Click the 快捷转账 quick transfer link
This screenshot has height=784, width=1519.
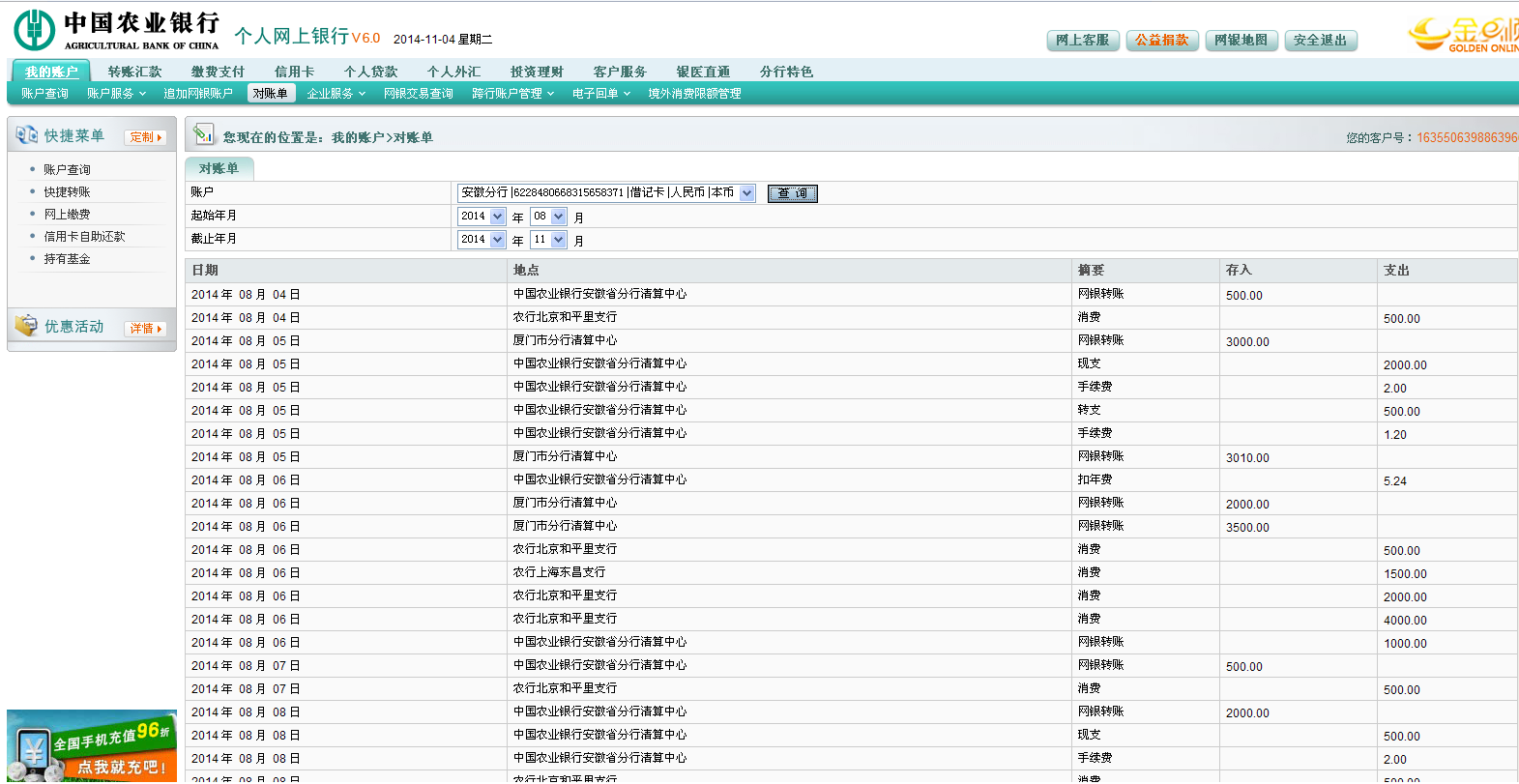[x=67, y=192]
